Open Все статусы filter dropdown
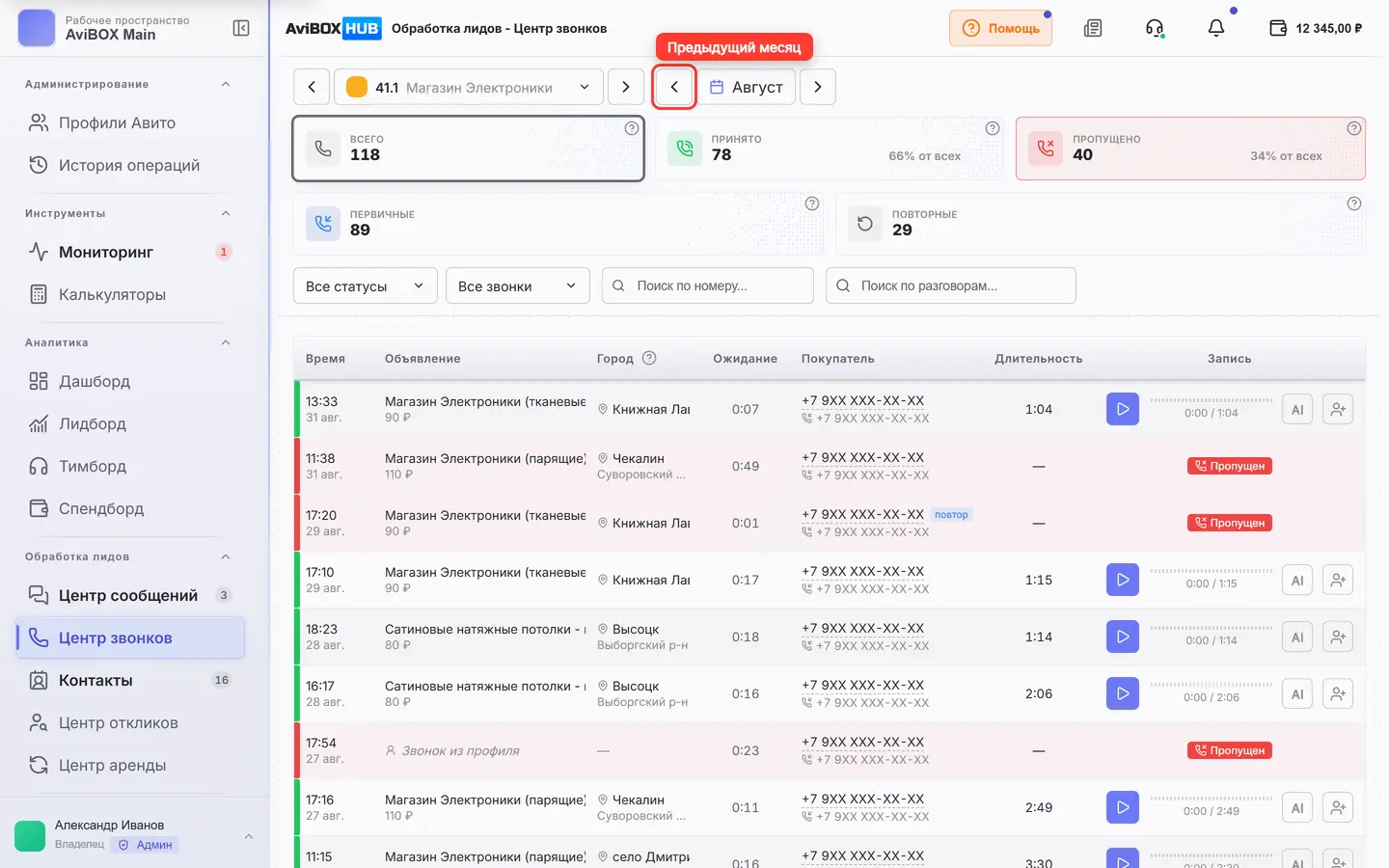This screenshot has height=868, width=1389. click(x=365, y=285)
